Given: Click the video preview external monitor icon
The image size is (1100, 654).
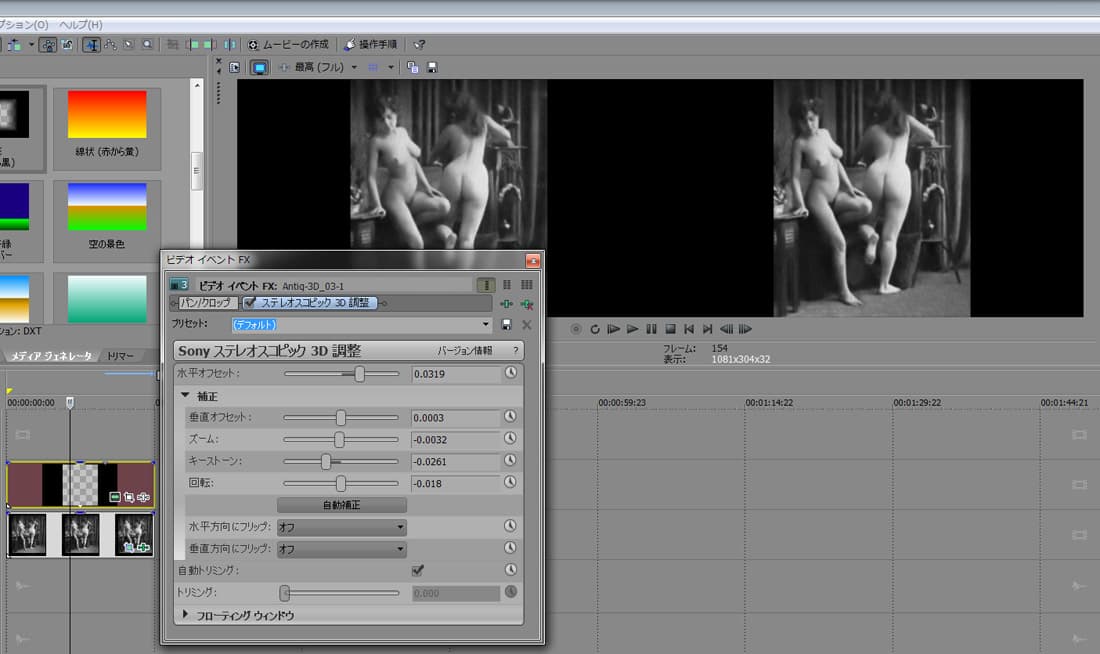Looking at the screenshot, I should (x=259, y=68).
